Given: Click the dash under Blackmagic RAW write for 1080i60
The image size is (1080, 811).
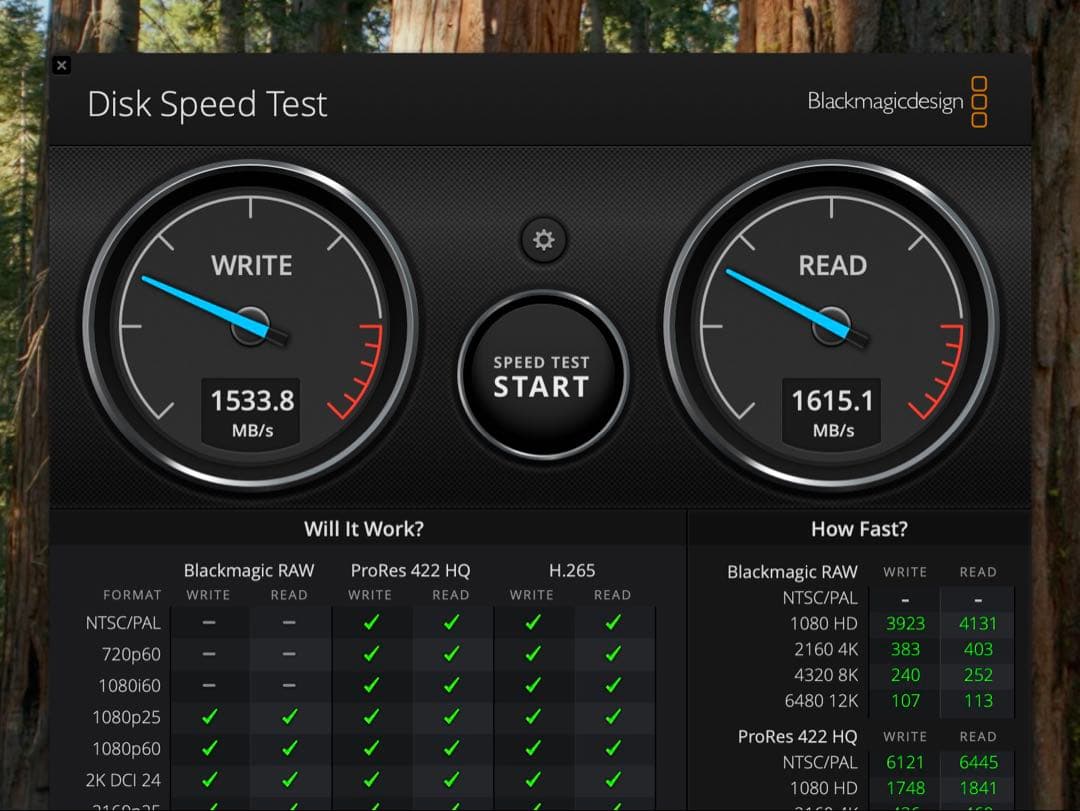Looking at the screenshot, I should (209, 685).
